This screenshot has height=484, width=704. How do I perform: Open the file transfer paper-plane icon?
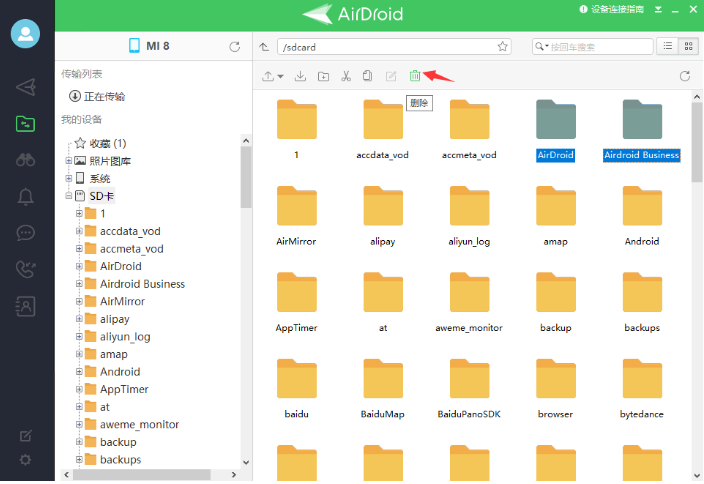[26, 87]
